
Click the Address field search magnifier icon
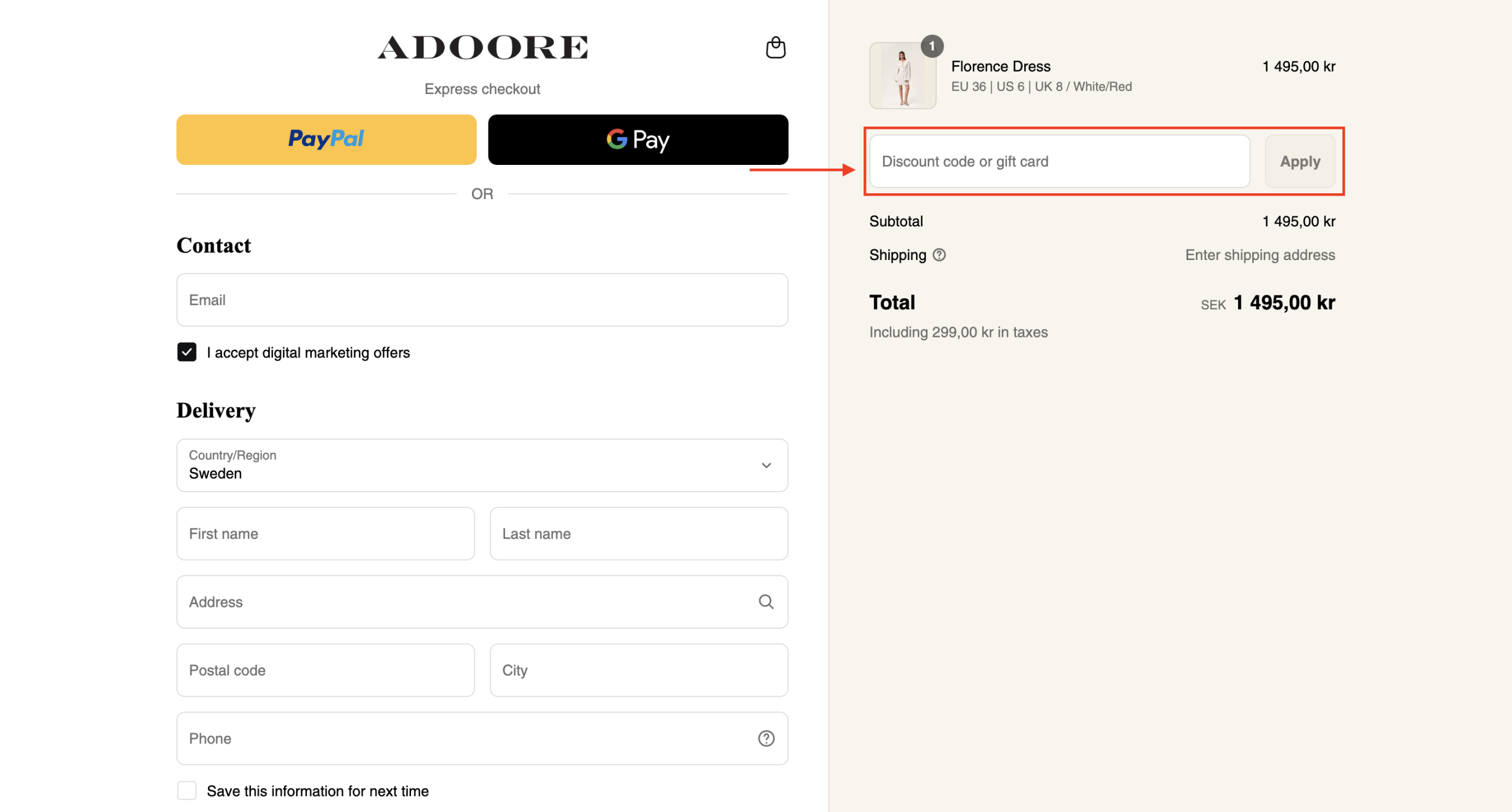tap(766, 602)
